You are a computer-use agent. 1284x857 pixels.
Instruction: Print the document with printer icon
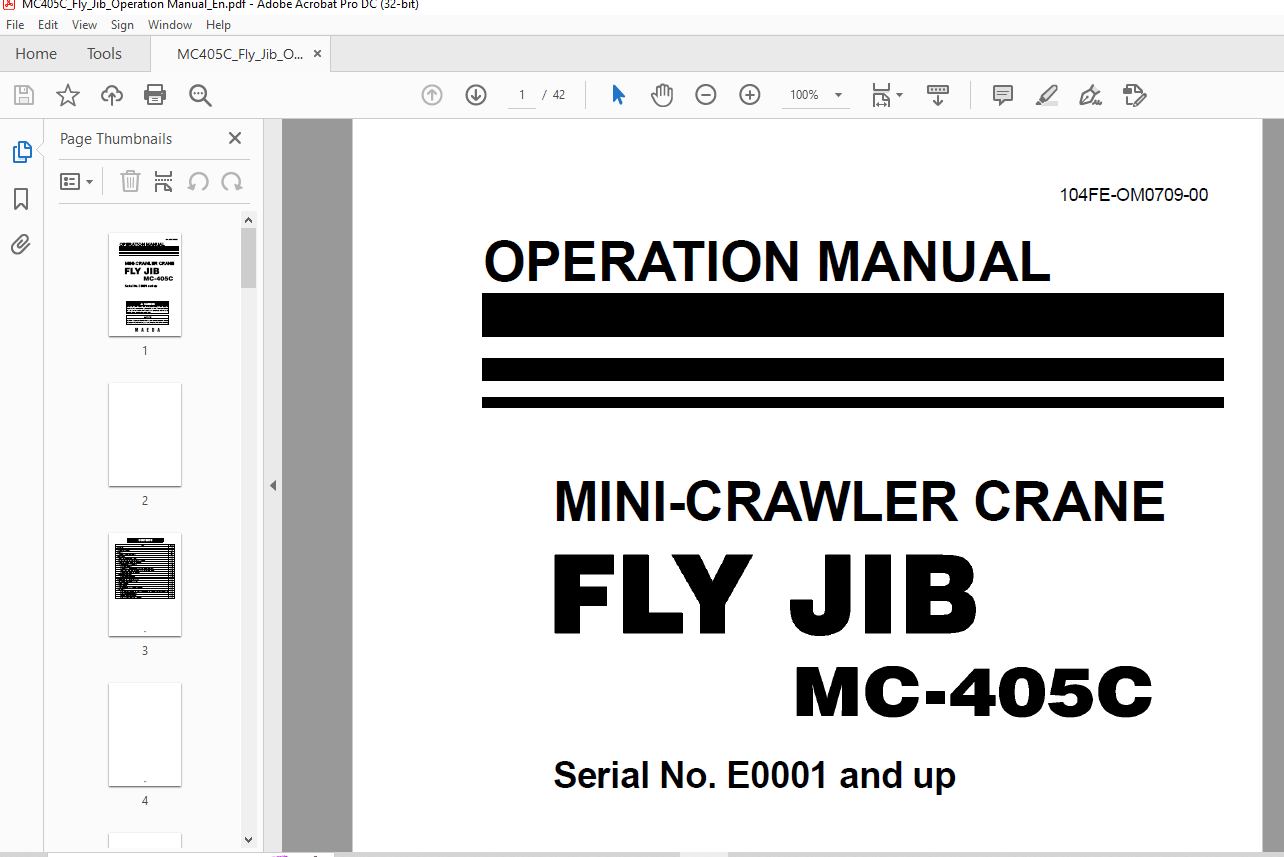(x=155, y=95)
